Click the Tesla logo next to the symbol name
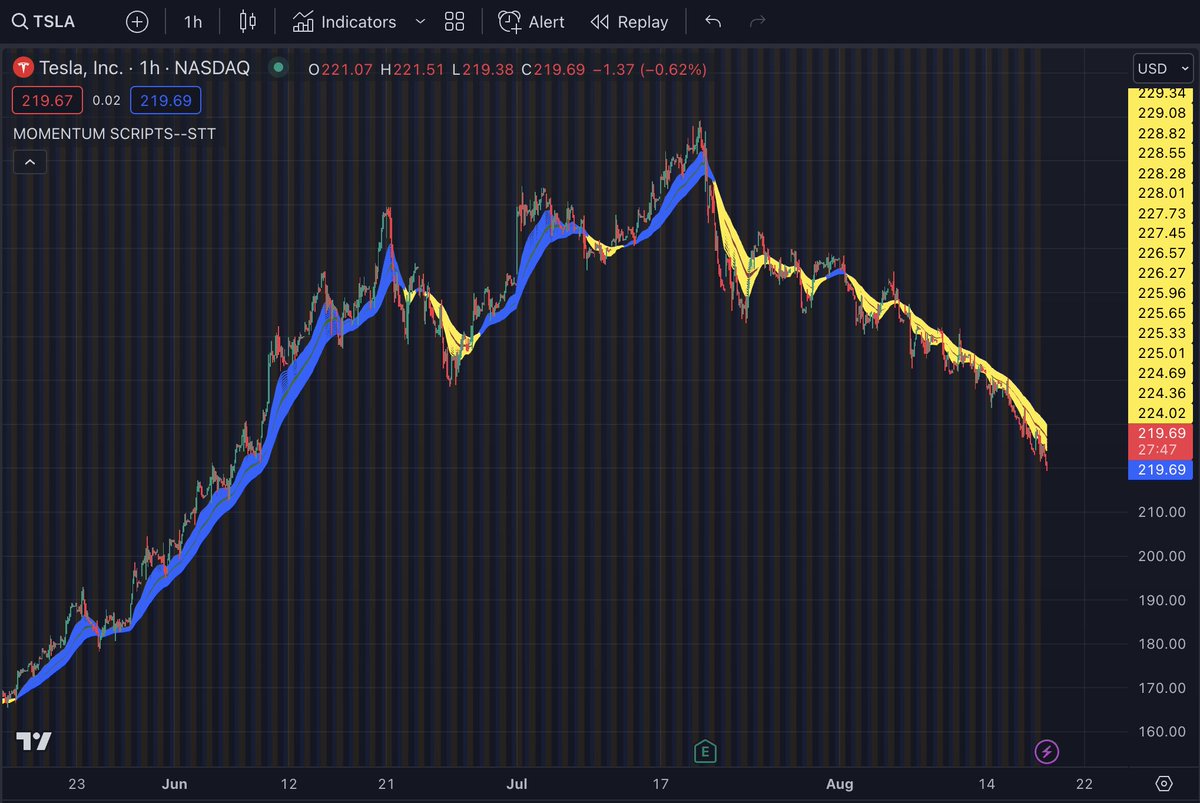1200x803 pixels. coord(23,69)
